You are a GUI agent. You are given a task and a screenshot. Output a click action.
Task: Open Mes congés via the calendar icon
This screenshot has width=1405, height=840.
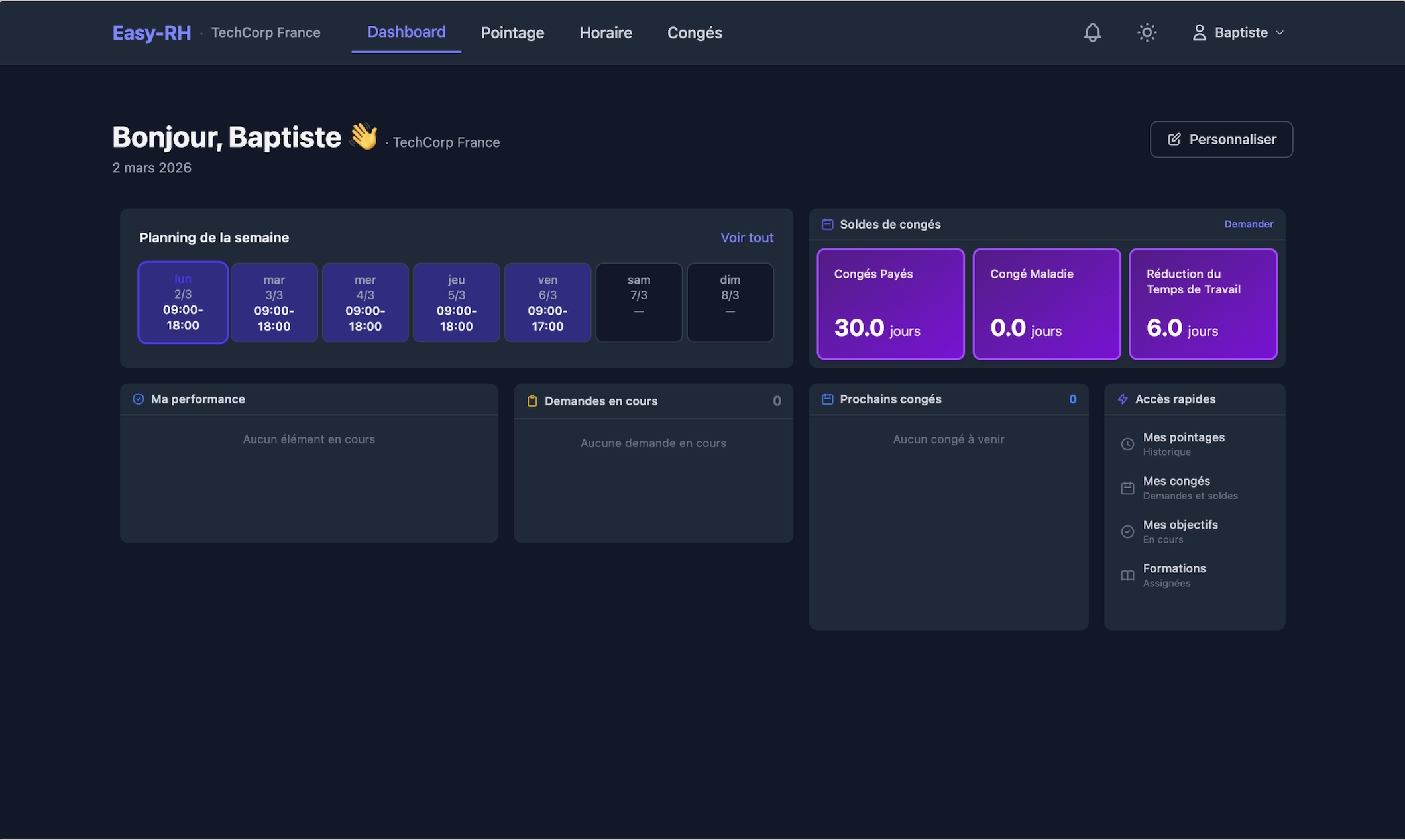pos(1127,488)
